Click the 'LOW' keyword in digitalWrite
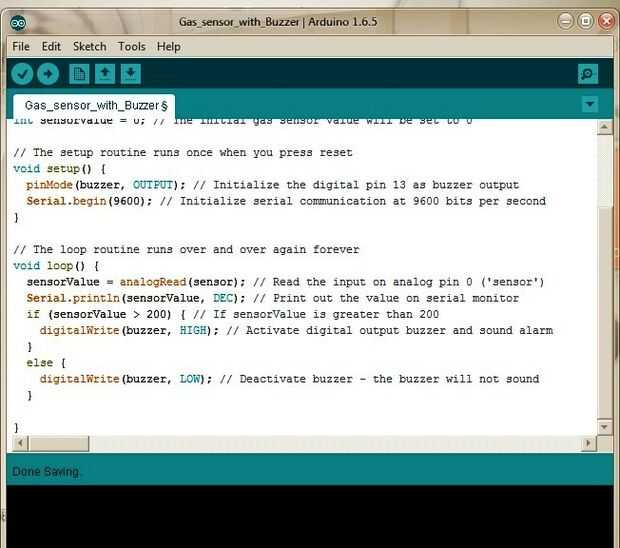 point(190,379)
